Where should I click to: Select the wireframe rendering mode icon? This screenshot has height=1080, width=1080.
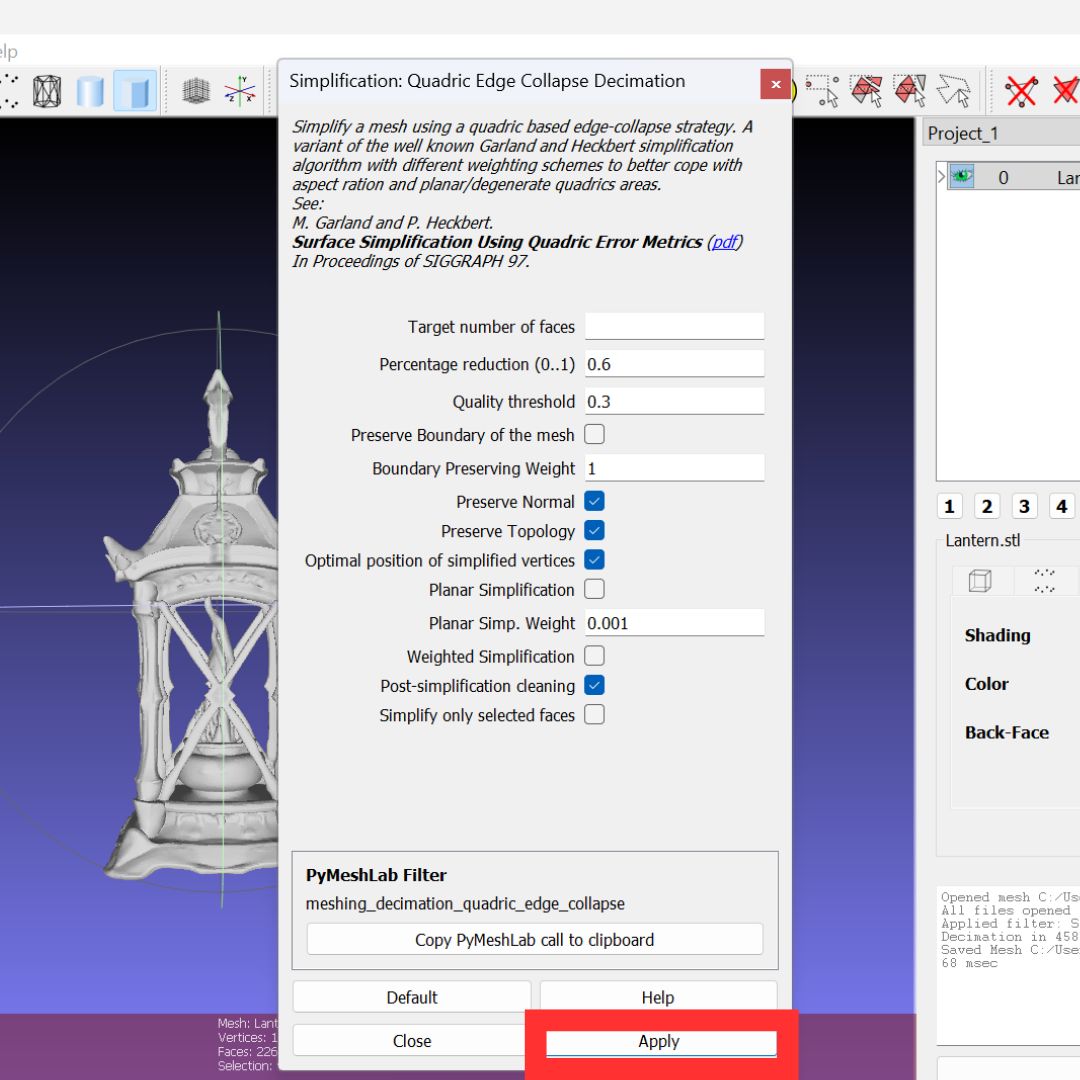coord(47,90)
